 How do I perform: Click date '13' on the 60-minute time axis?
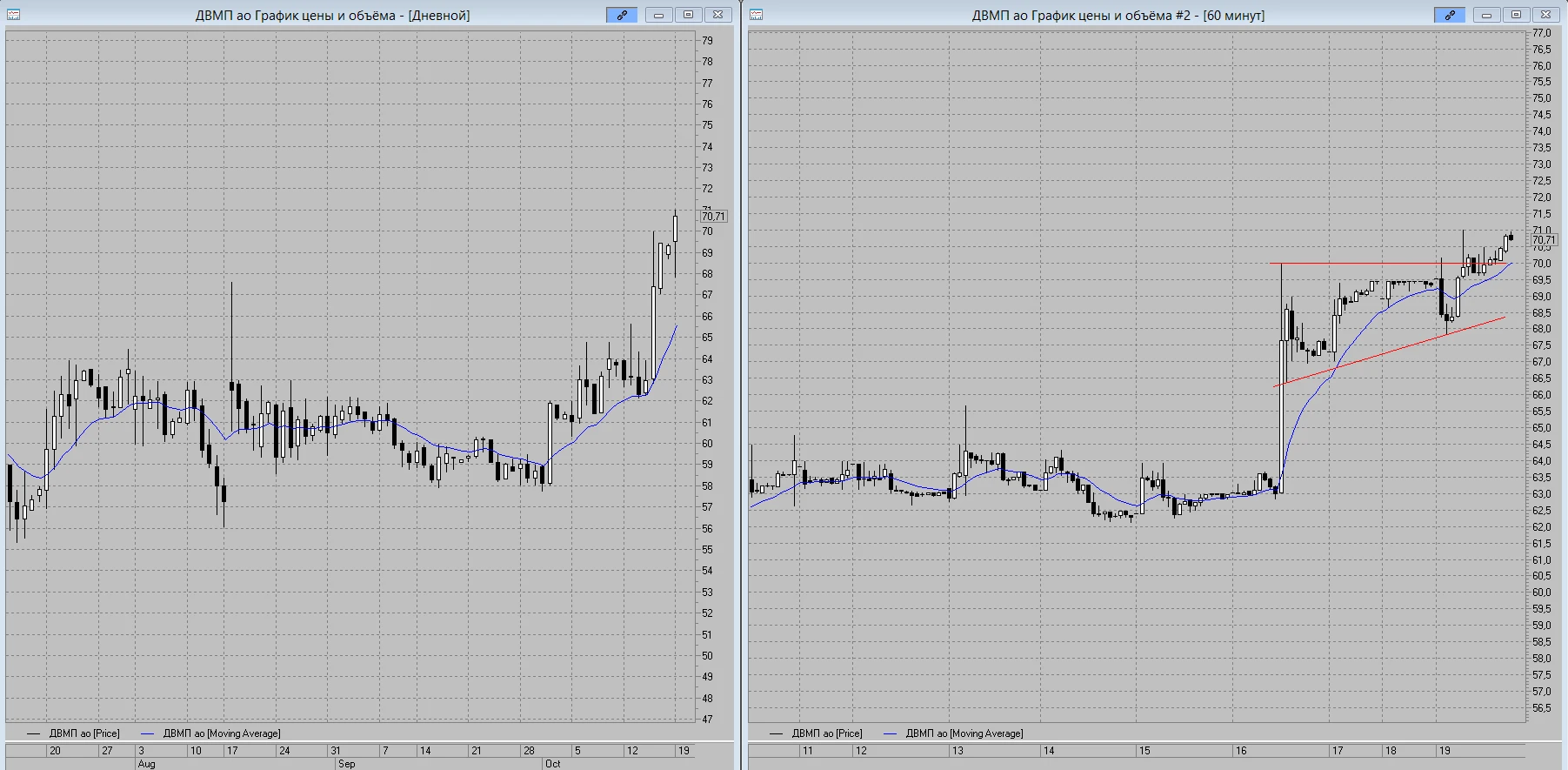point(957,751)
